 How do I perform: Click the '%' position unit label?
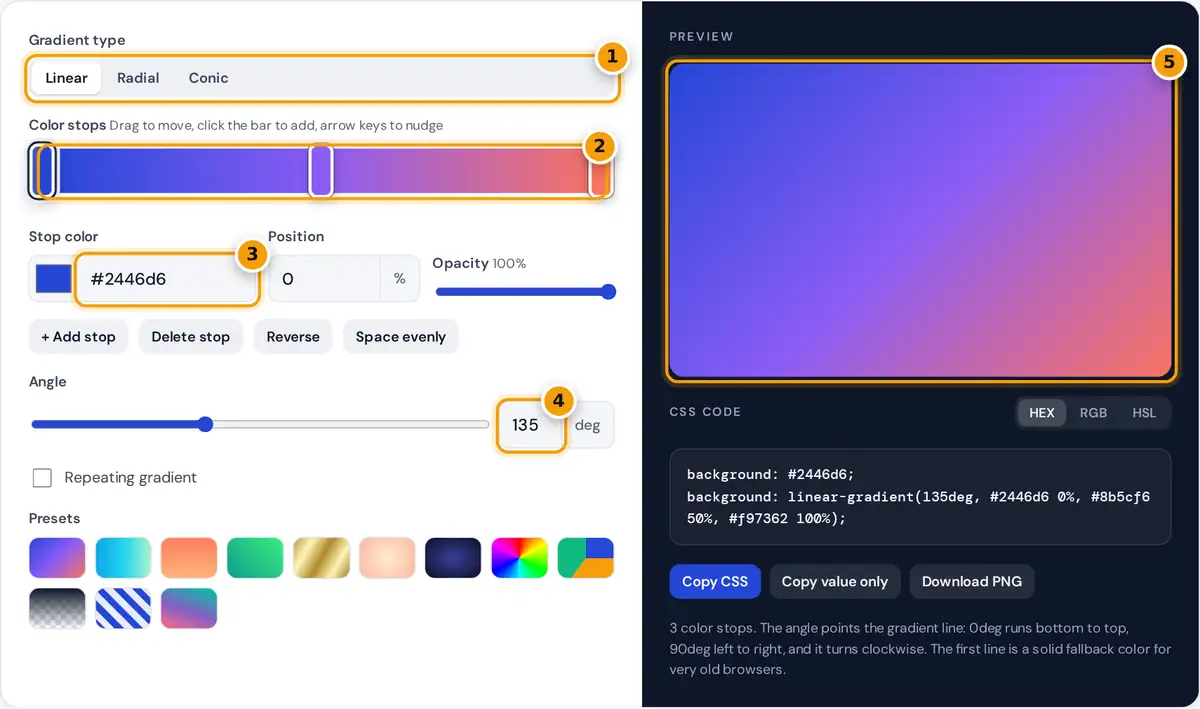click(x=400, y=279)
